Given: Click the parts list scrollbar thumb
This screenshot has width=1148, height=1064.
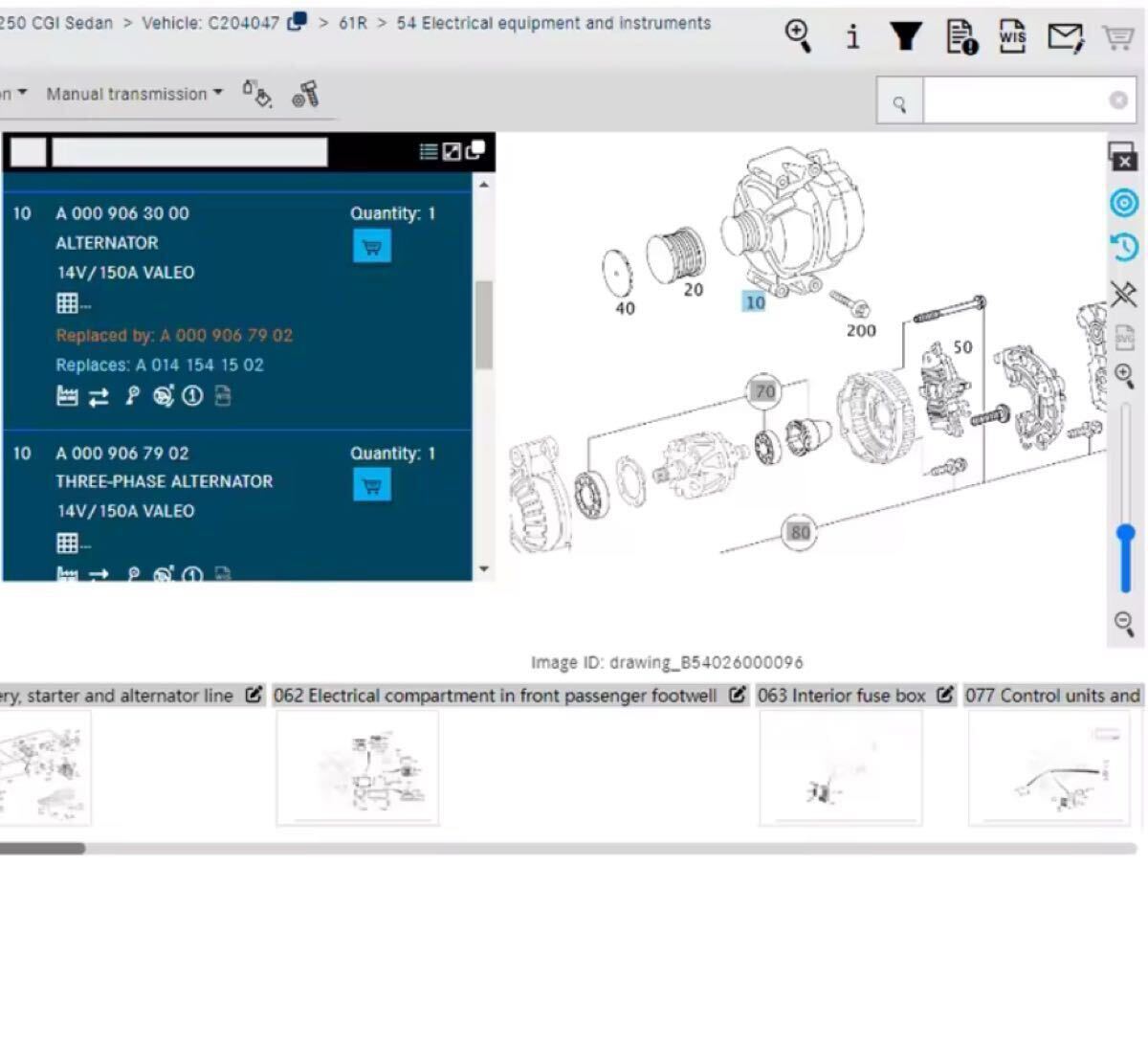Looking at the screenshot, I should [x=484, y=325].
